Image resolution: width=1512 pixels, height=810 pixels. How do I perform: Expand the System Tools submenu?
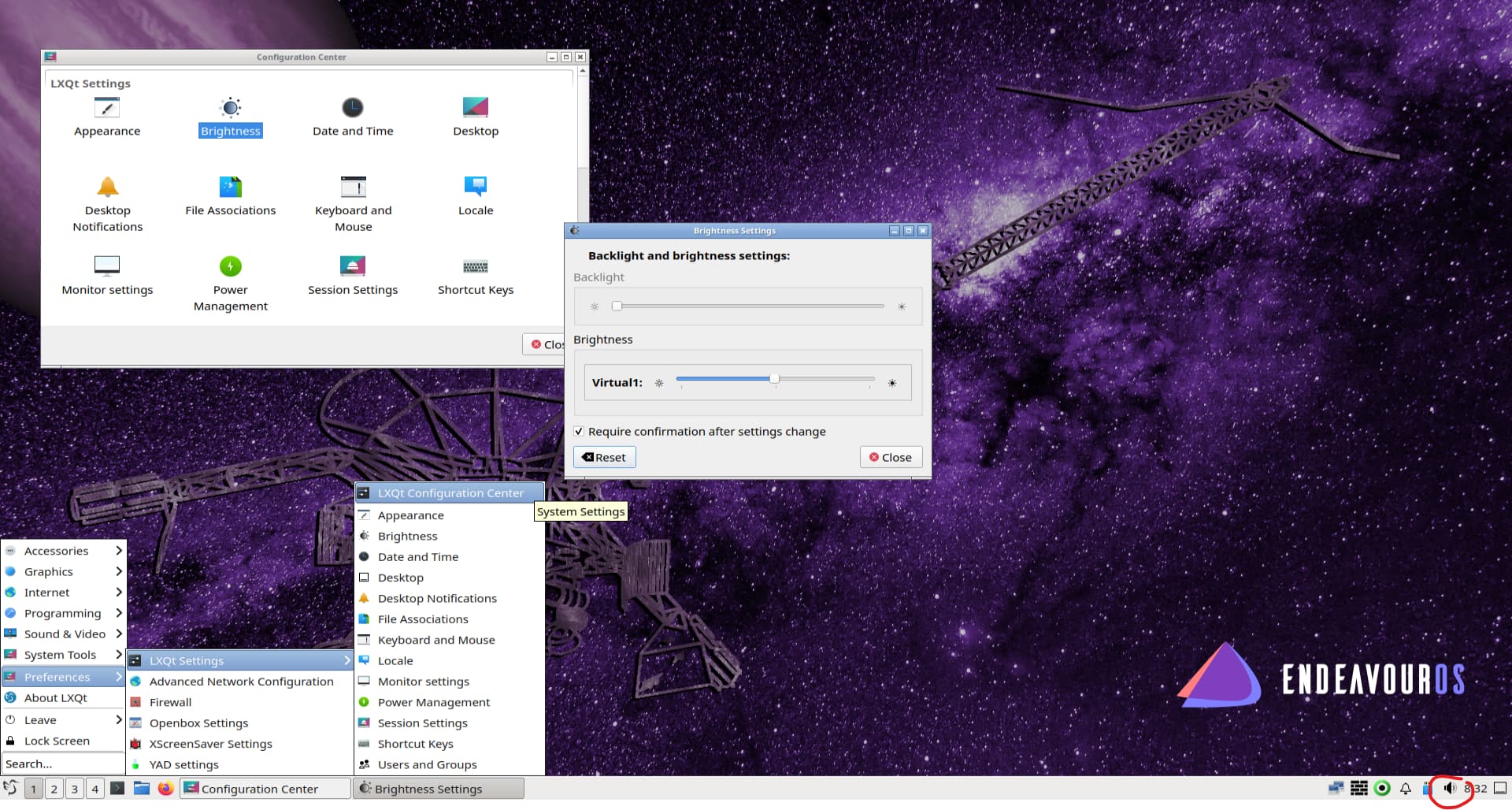tap(64, 655)
